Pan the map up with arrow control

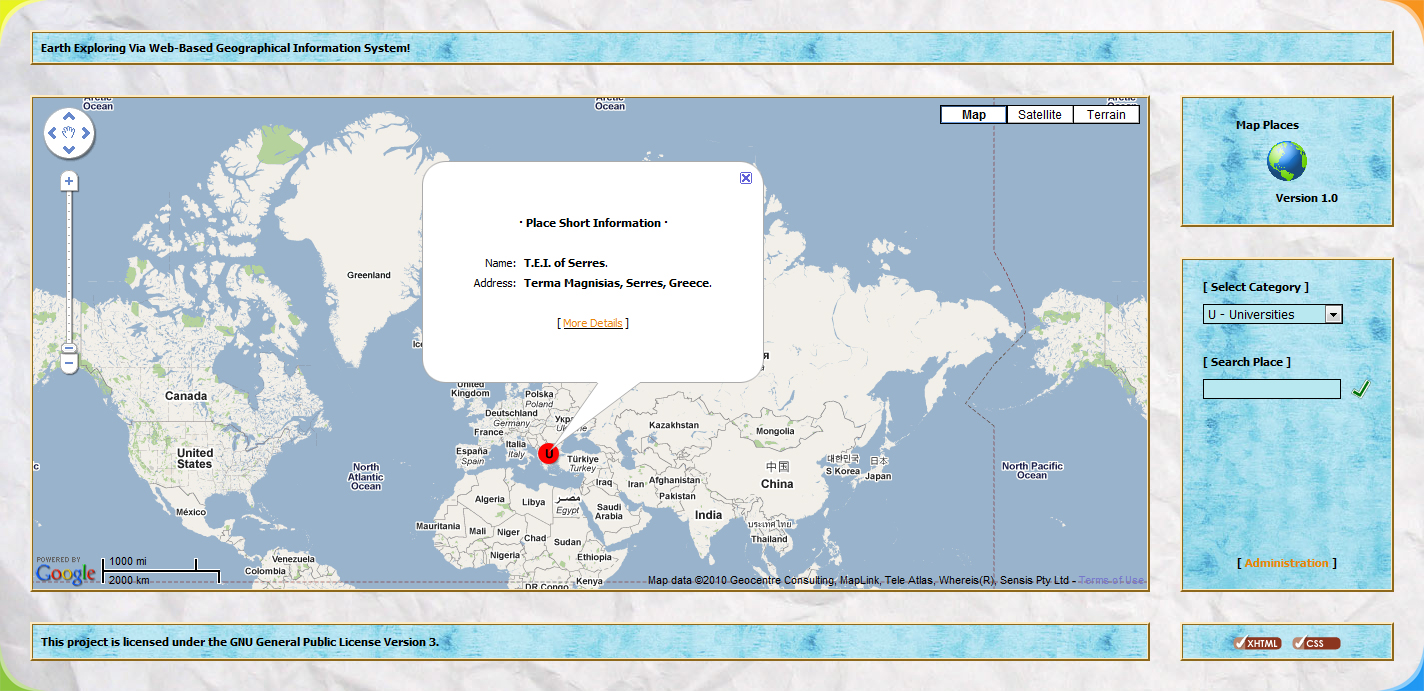point(69,115)
